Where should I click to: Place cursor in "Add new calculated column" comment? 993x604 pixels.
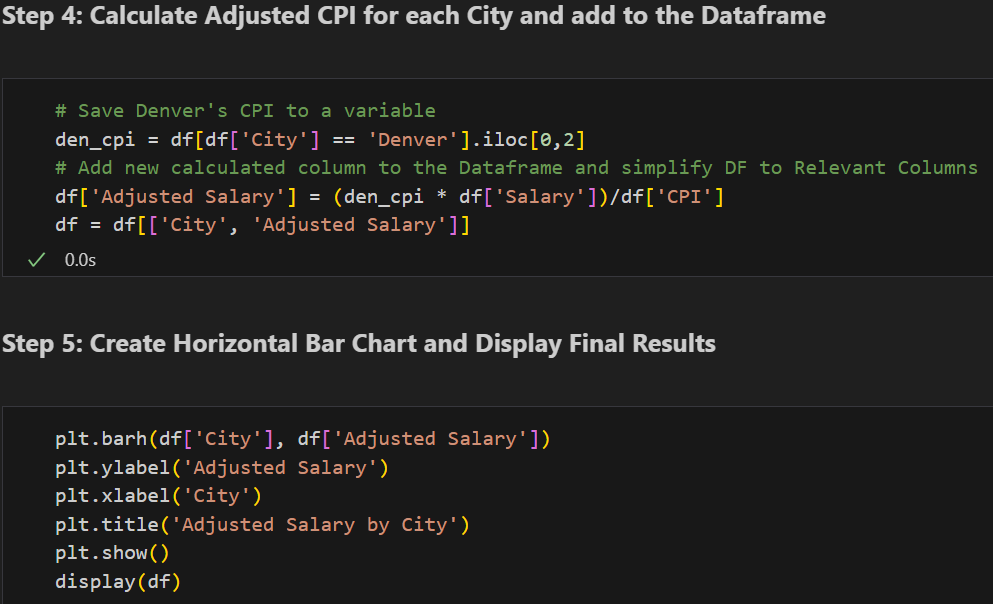(515, 167)
